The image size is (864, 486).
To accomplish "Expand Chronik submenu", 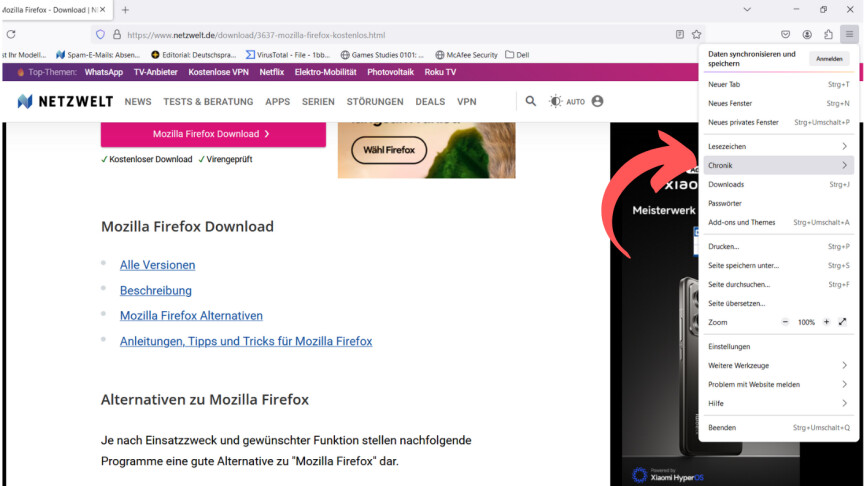I will point(779,165).
